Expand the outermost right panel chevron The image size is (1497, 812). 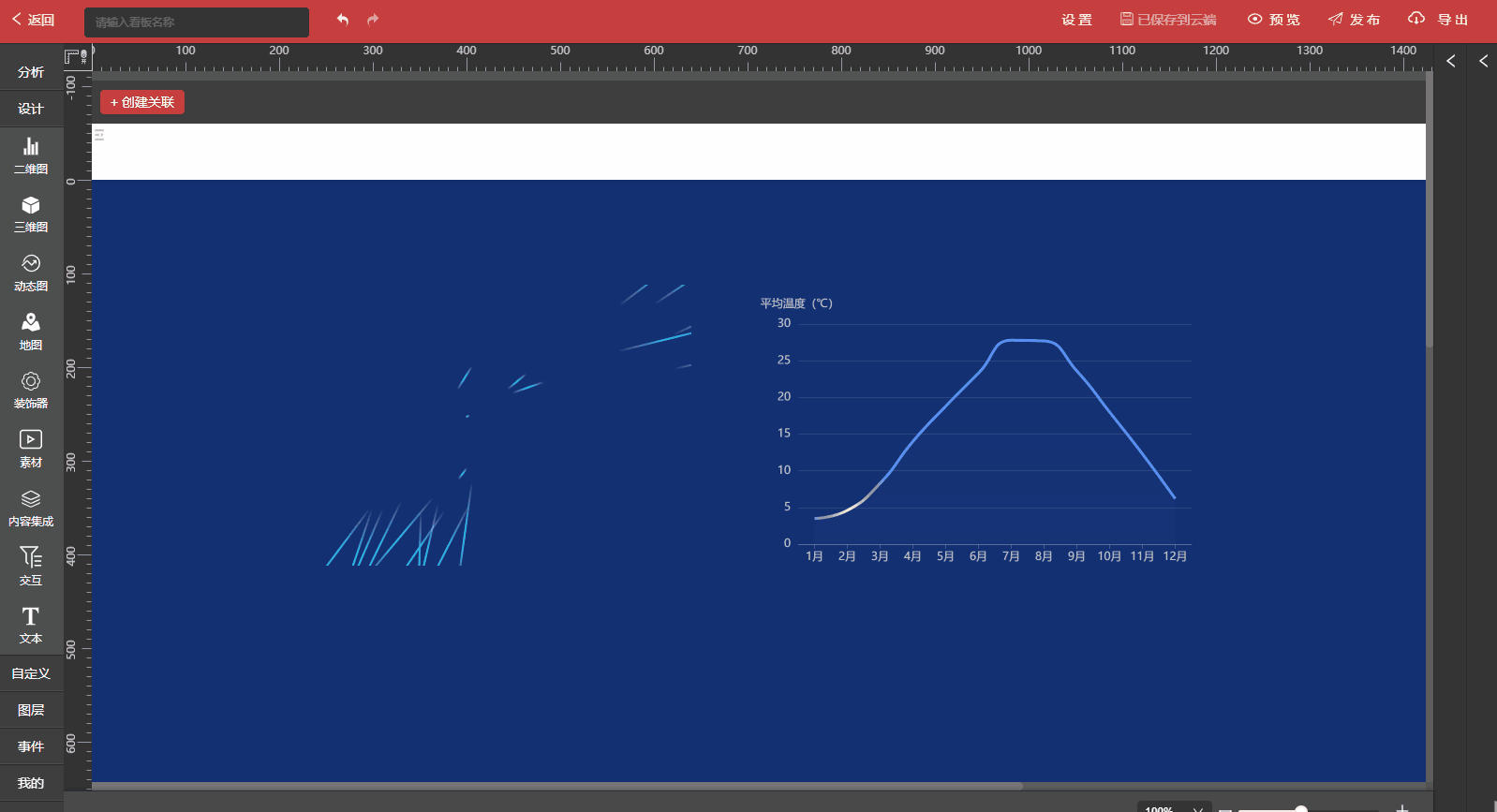coord(1483,61)
